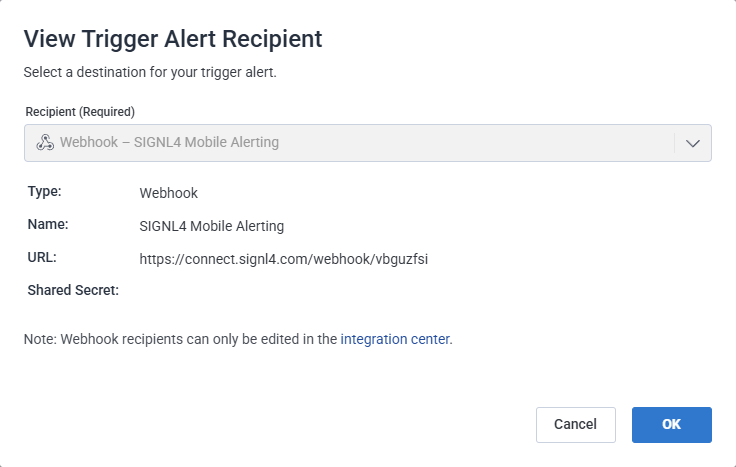
Task: Open the integration center link
Action: click(395, 339)
